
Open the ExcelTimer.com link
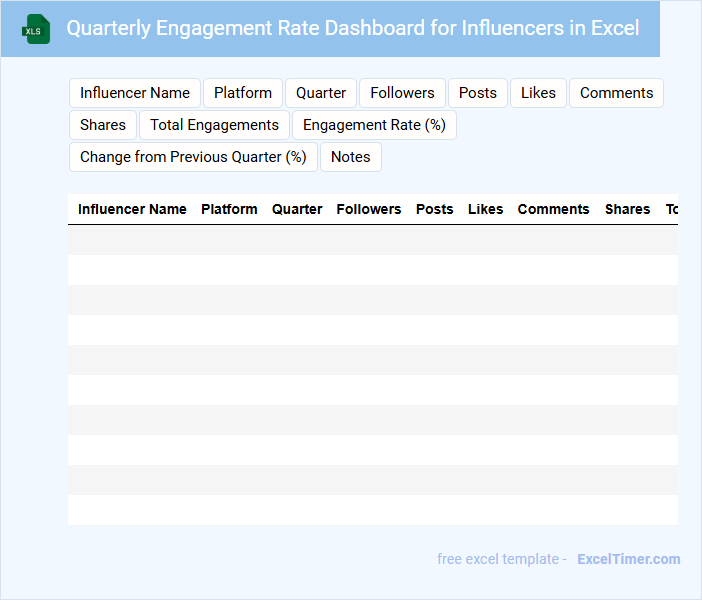point(628,559)
